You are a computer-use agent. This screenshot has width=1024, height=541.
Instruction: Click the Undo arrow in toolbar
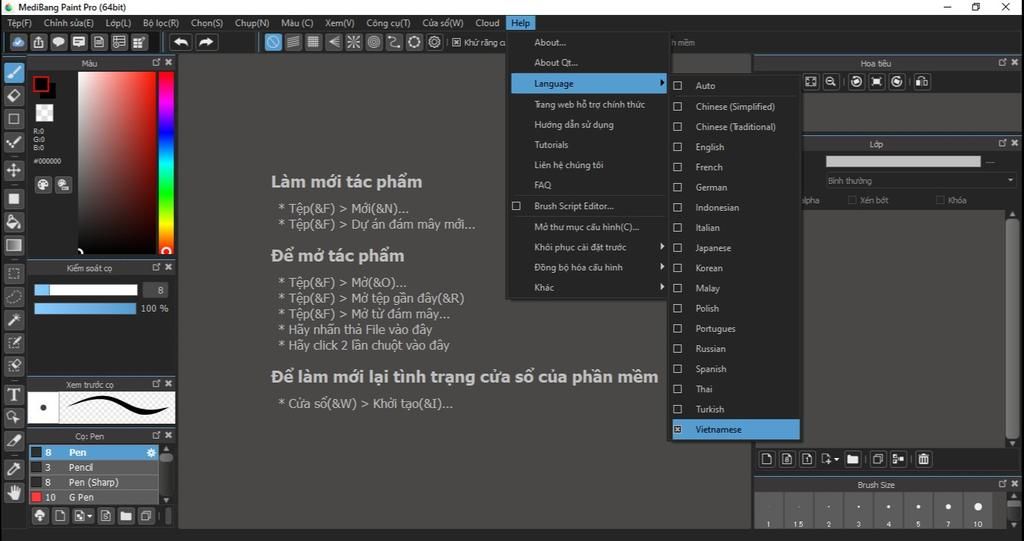coord(181,42)
